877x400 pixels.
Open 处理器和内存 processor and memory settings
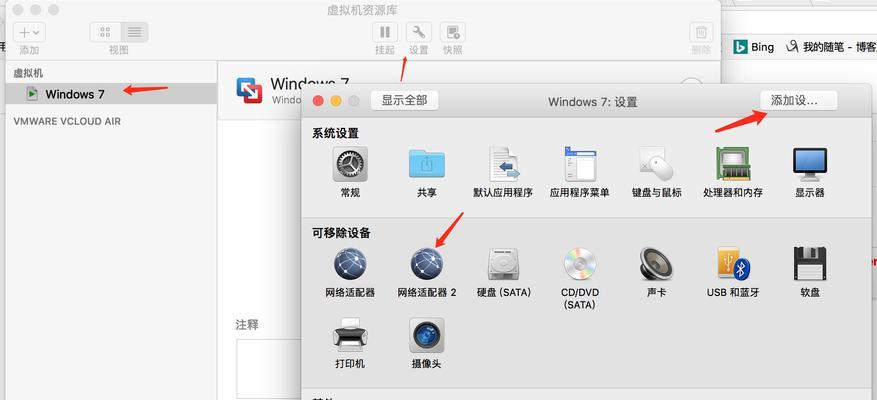coord(733,164)
